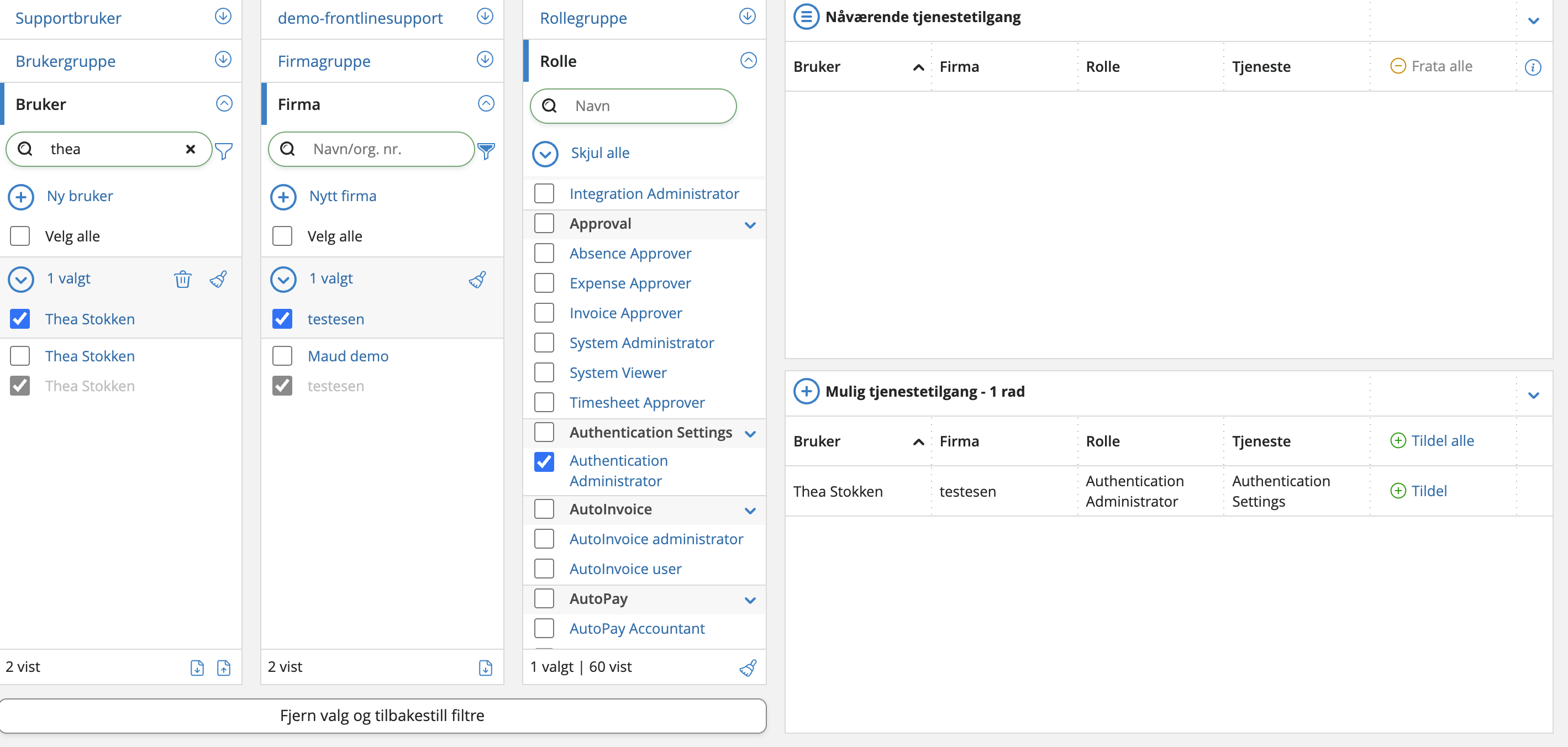Open the Firma filter funnel
The width and height of the screenshot is (1568, 747).
(x=486, y=150)
